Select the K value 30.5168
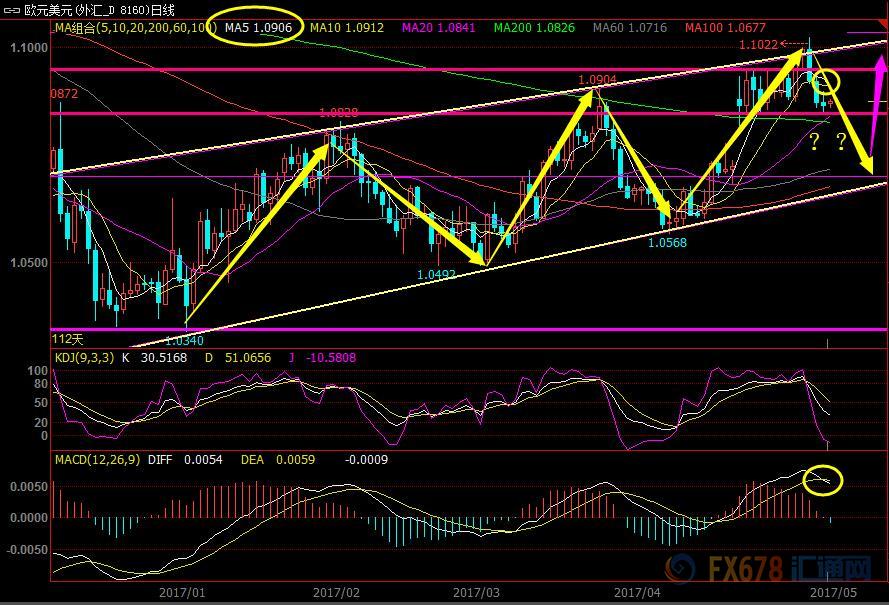The width and height of the screenshot is (889, 605). coord(164,358)
